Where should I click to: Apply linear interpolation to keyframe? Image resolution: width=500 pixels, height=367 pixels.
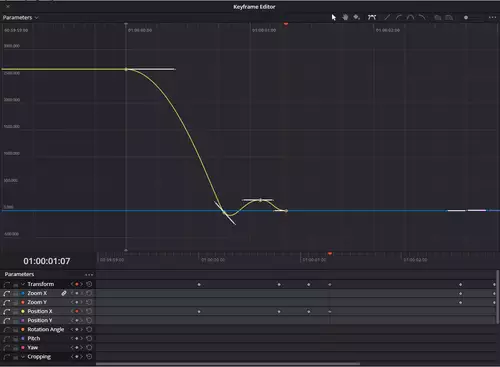pyautogui.click(x=387, y=17)
